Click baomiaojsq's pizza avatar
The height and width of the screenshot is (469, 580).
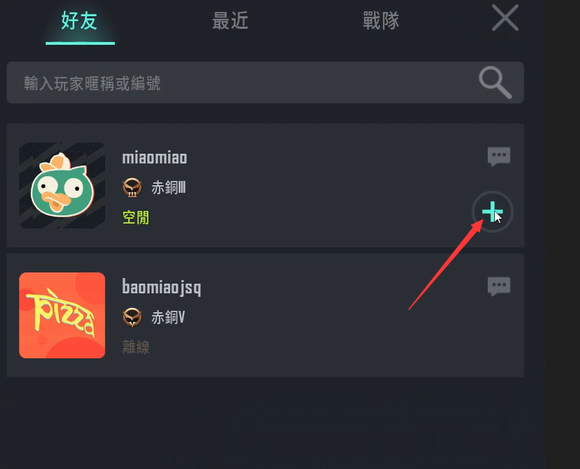(x=62, y=315)
